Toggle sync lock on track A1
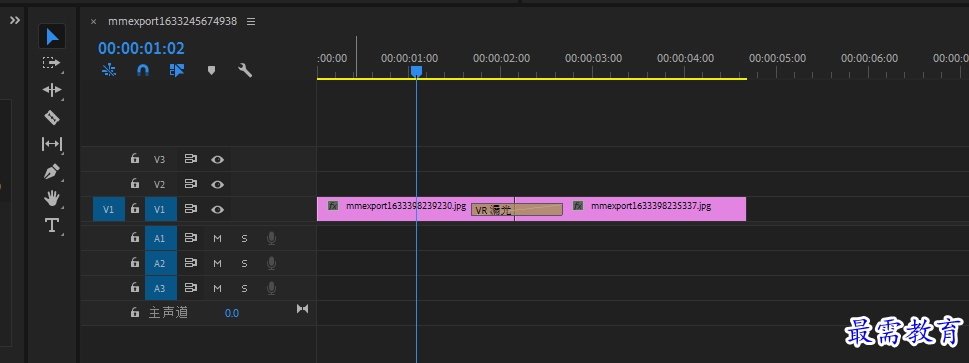 pyautogui.click(x=190, y=237)
